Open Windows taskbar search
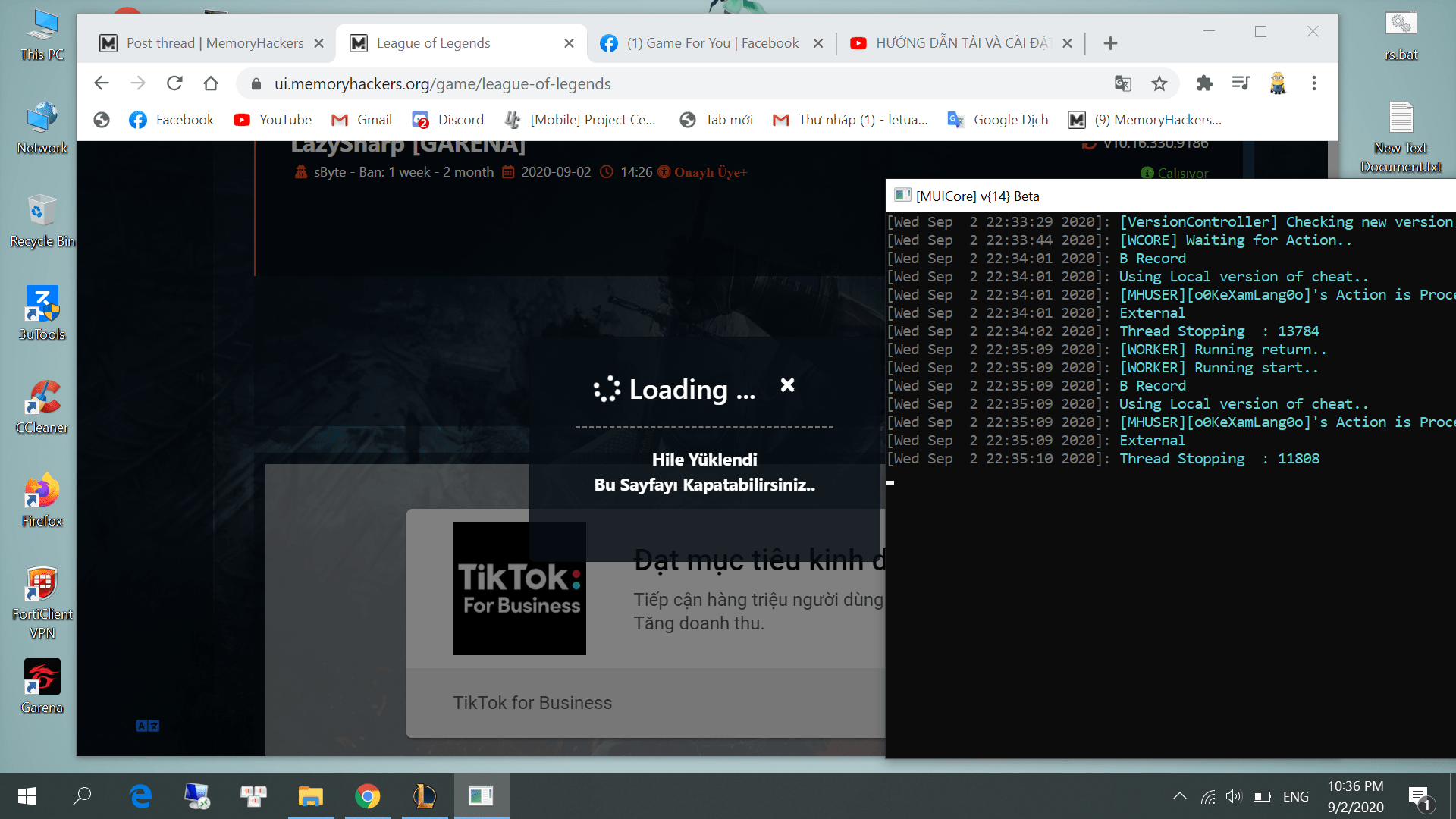Image resolution: width=1456 pixels, height=819 pixels. [x=82, y=796]
